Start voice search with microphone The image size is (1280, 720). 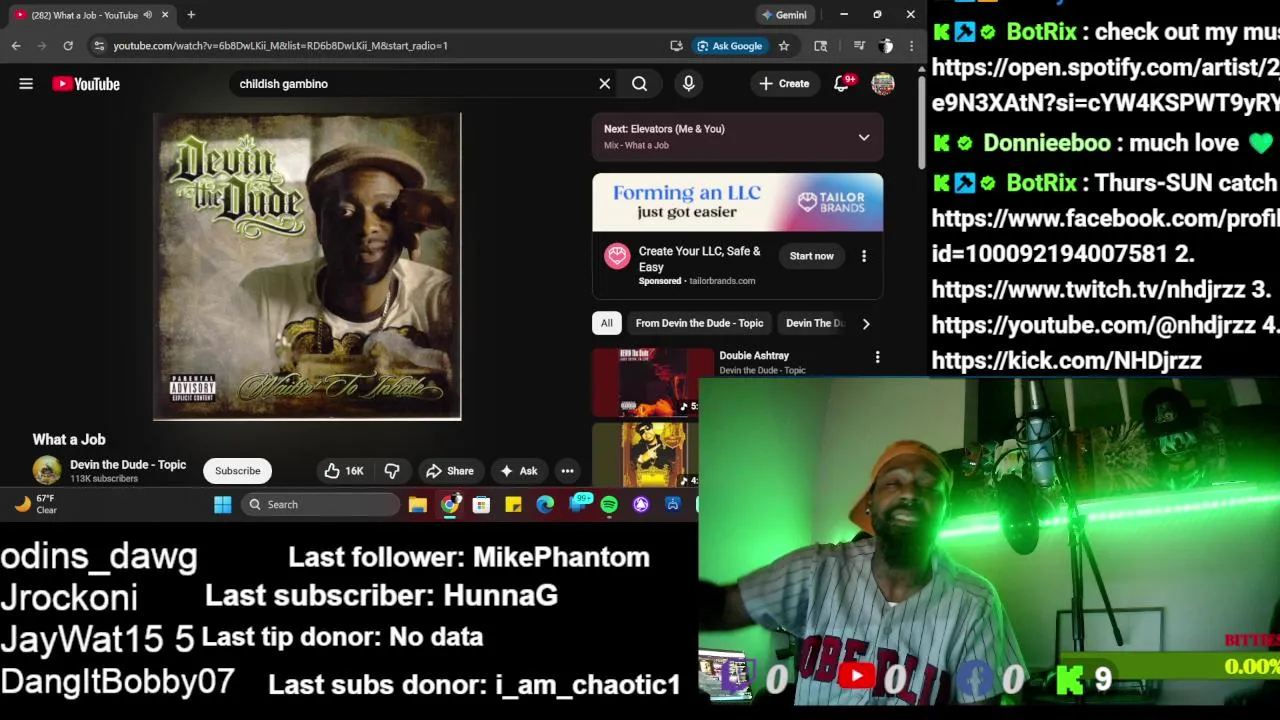click(689, 84)
